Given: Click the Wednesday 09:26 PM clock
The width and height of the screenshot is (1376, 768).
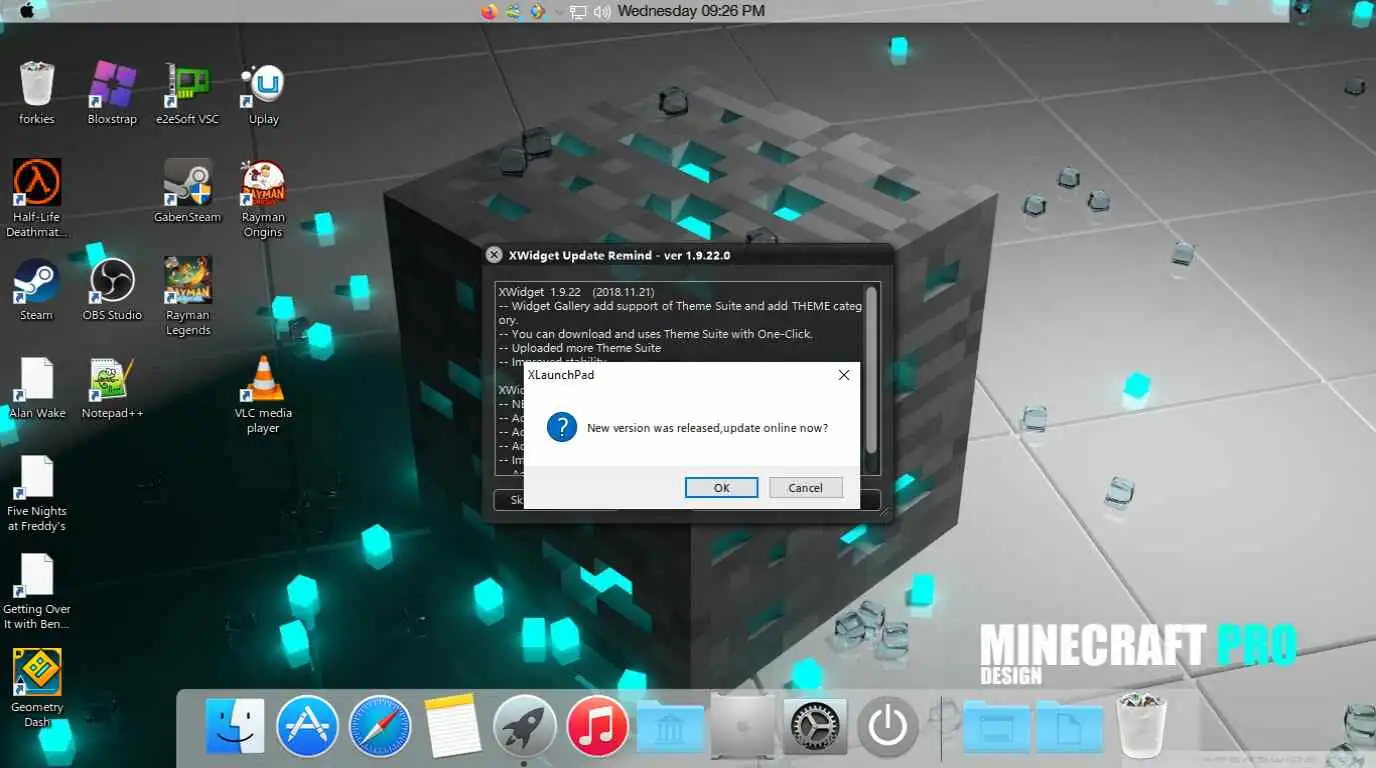Looking at the screenshot, I should pos(691,11).
